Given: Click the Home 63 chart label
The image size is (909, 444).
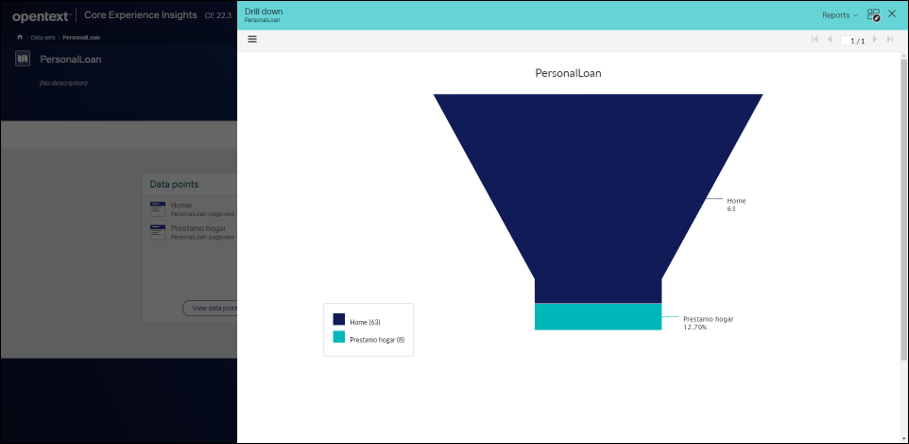Looking at the screenshot, I should pos(736,205).
